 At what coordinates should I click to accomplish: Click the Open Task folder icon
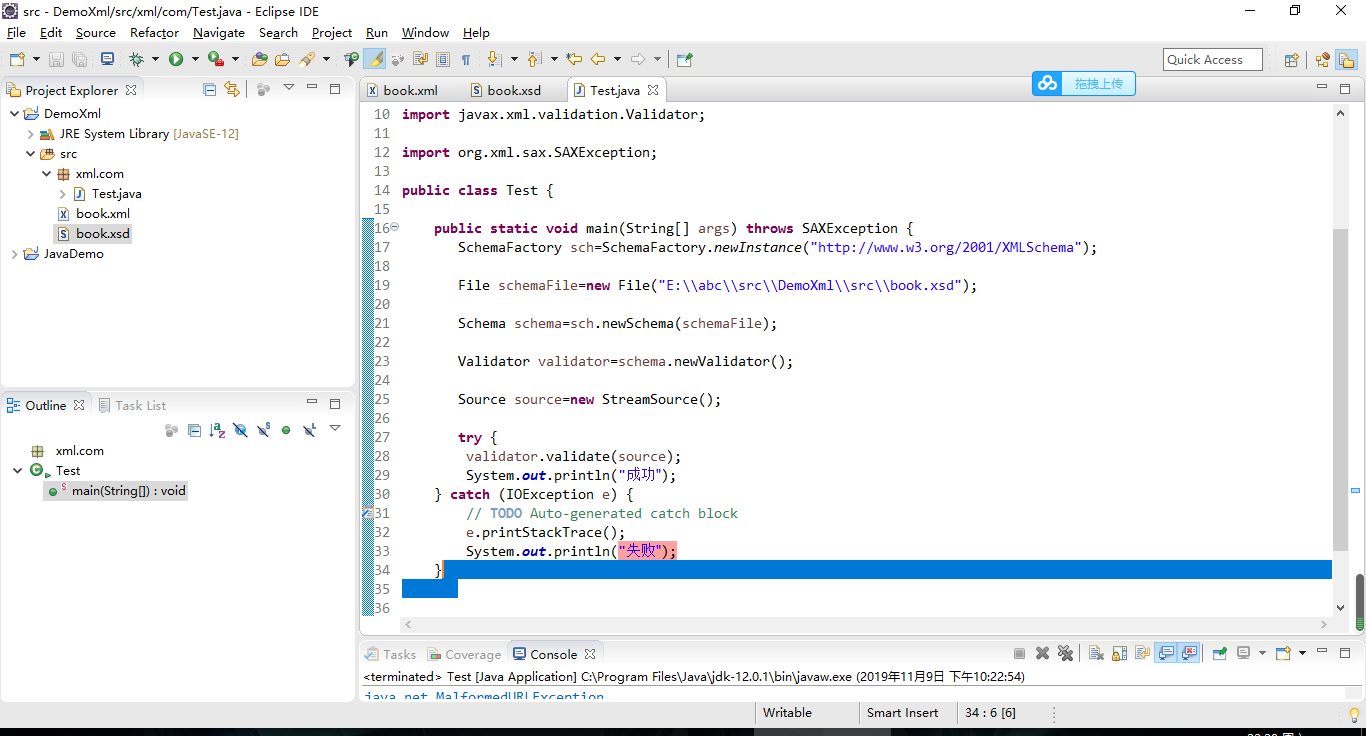point(284,60)
